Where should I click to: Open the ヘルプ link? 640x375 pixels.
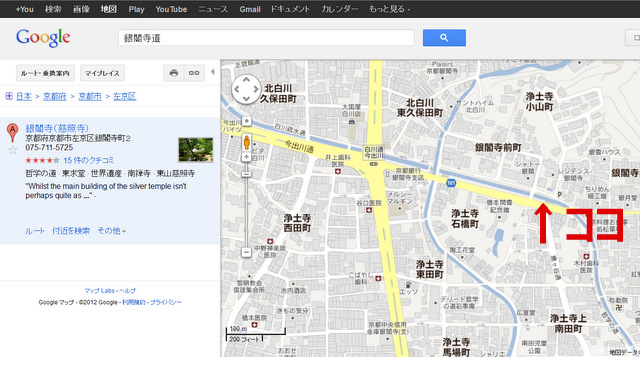(x=127, y=291)
